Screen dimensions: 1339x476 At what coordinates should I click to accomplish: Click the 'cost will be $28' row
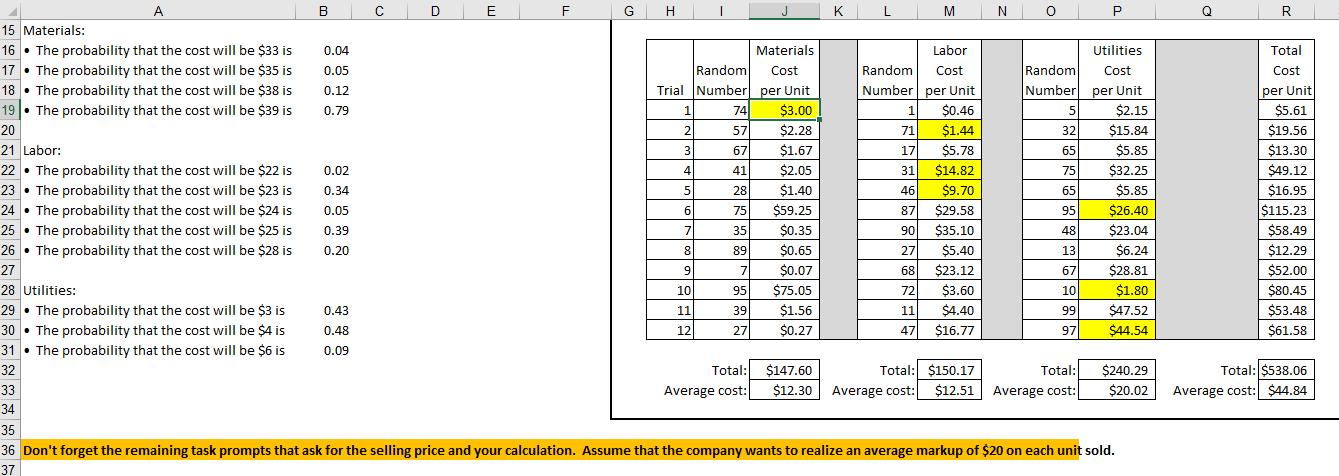[x=159, y=250]
